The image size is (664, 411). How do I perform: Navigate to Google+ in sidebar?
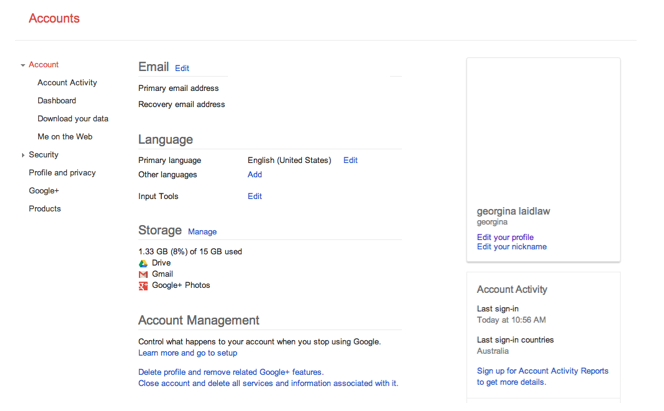pyautogui.click(x=44, y=191)
